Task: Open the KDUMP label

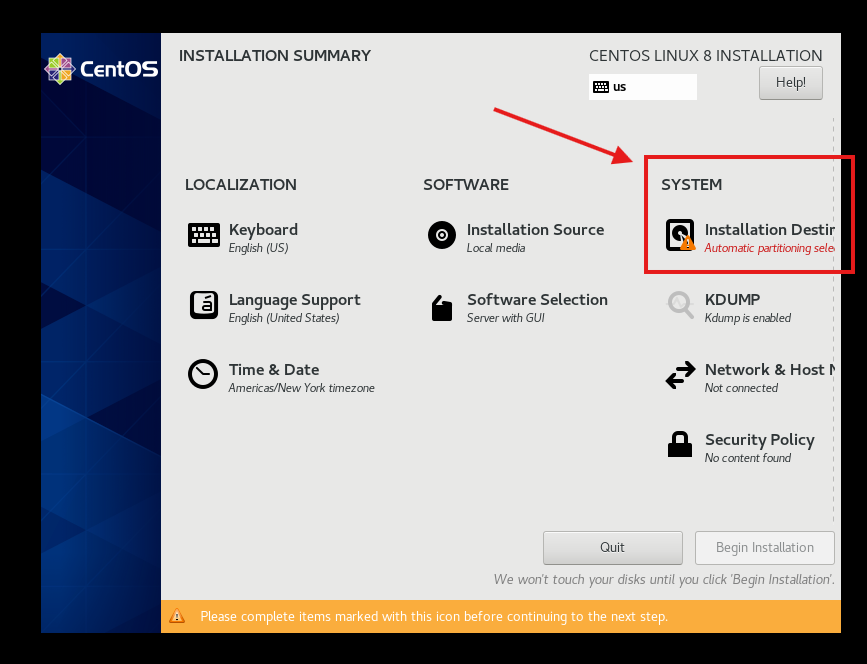Action: [x=733, y=300]
